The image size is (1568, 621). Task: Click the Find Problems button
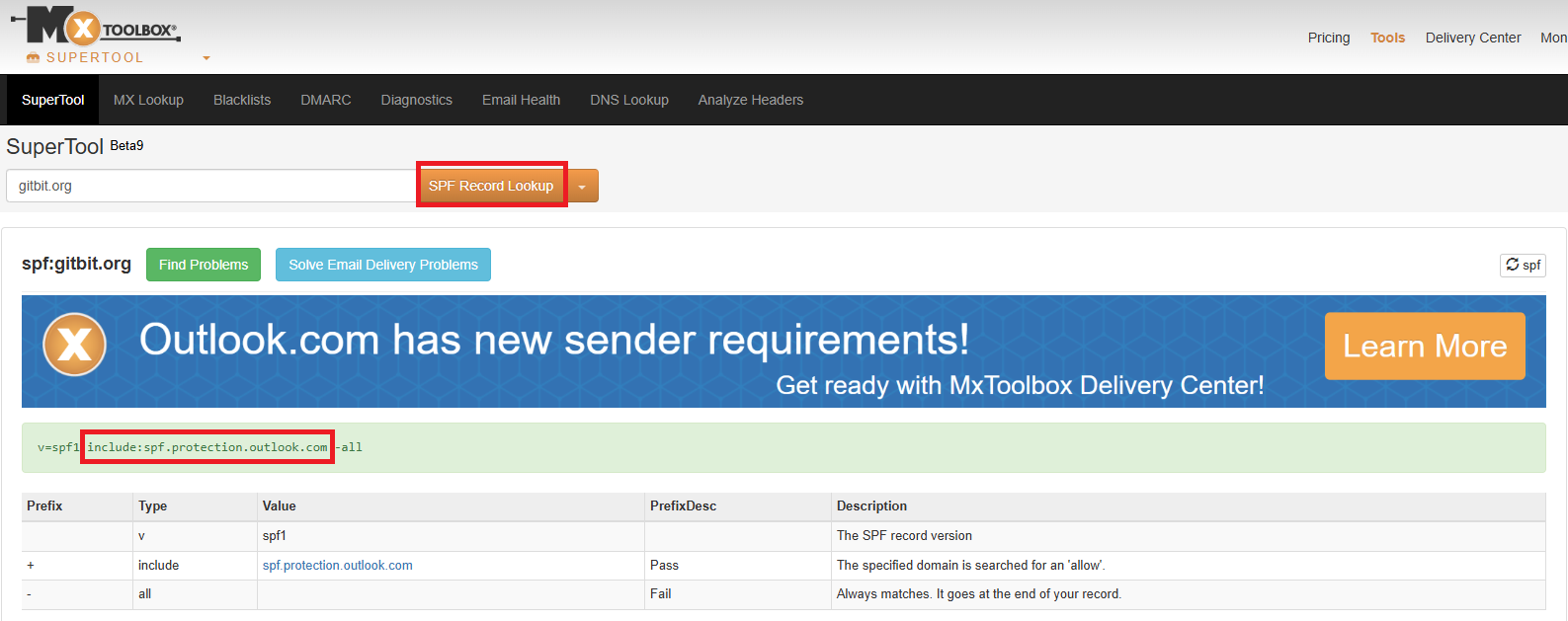[204, 265]
